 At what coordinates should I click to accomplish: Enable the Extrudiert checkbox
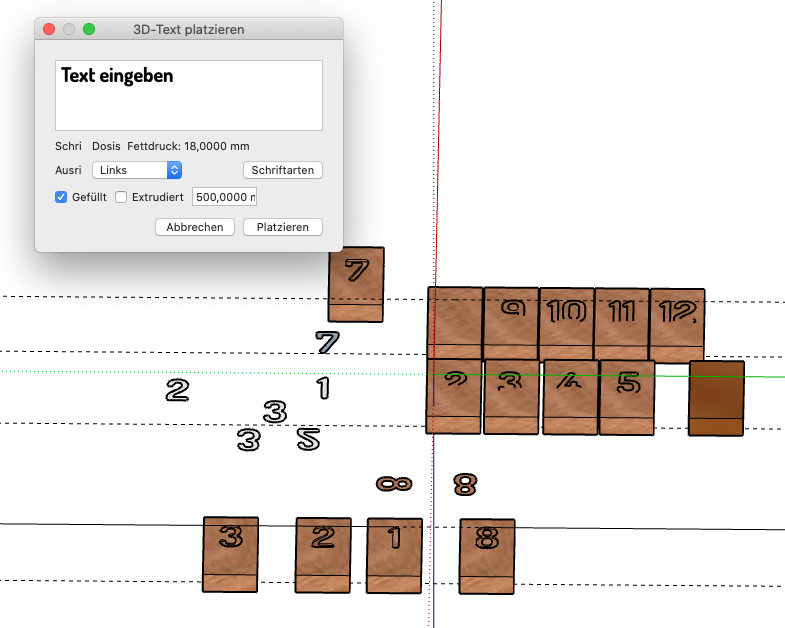click(x=122, y=197)
